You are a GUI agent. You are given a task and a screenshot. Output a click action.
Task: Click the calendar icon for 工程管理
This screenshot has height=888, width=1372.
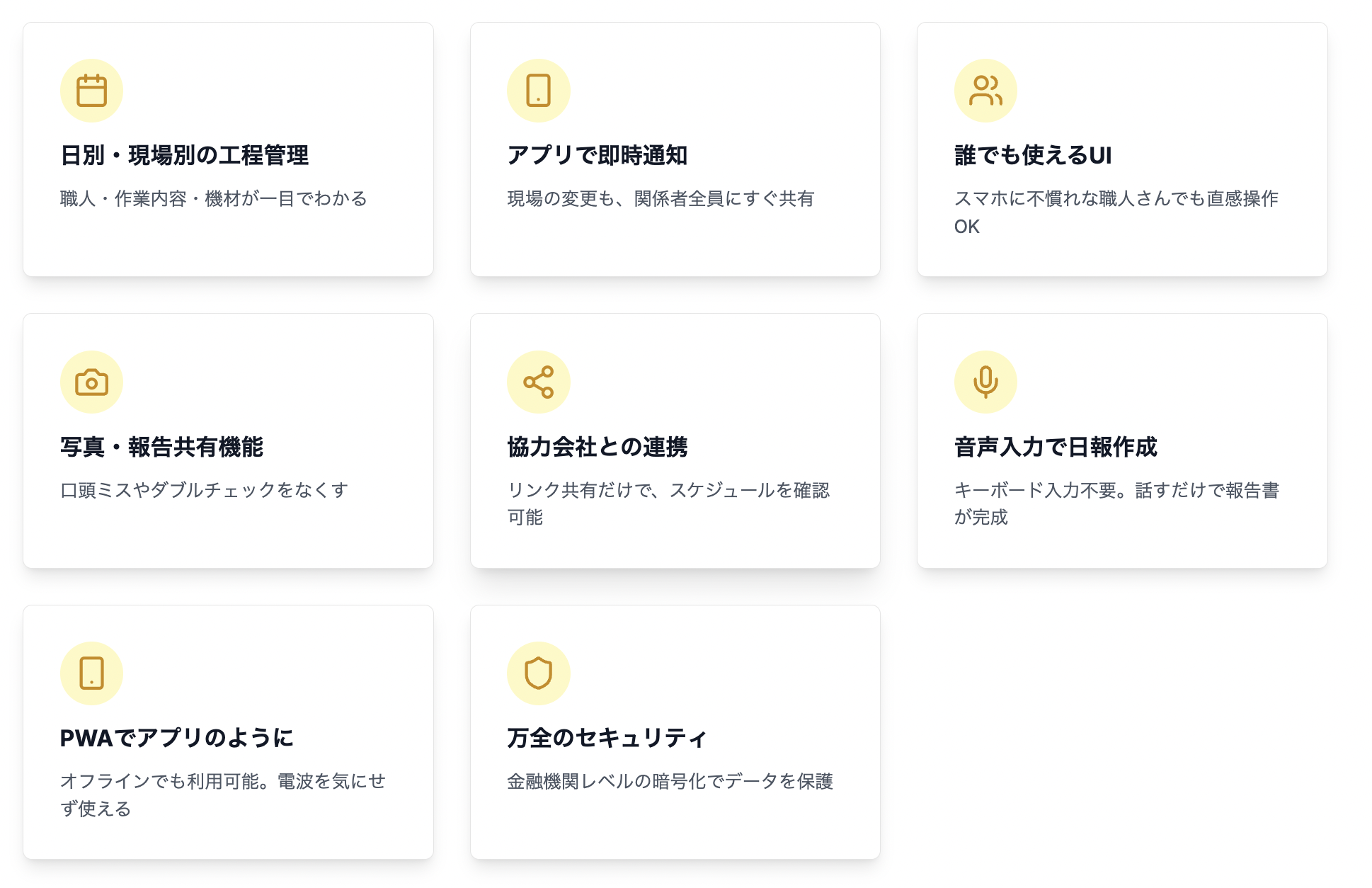pyautogui.click(x=91, y=91)
